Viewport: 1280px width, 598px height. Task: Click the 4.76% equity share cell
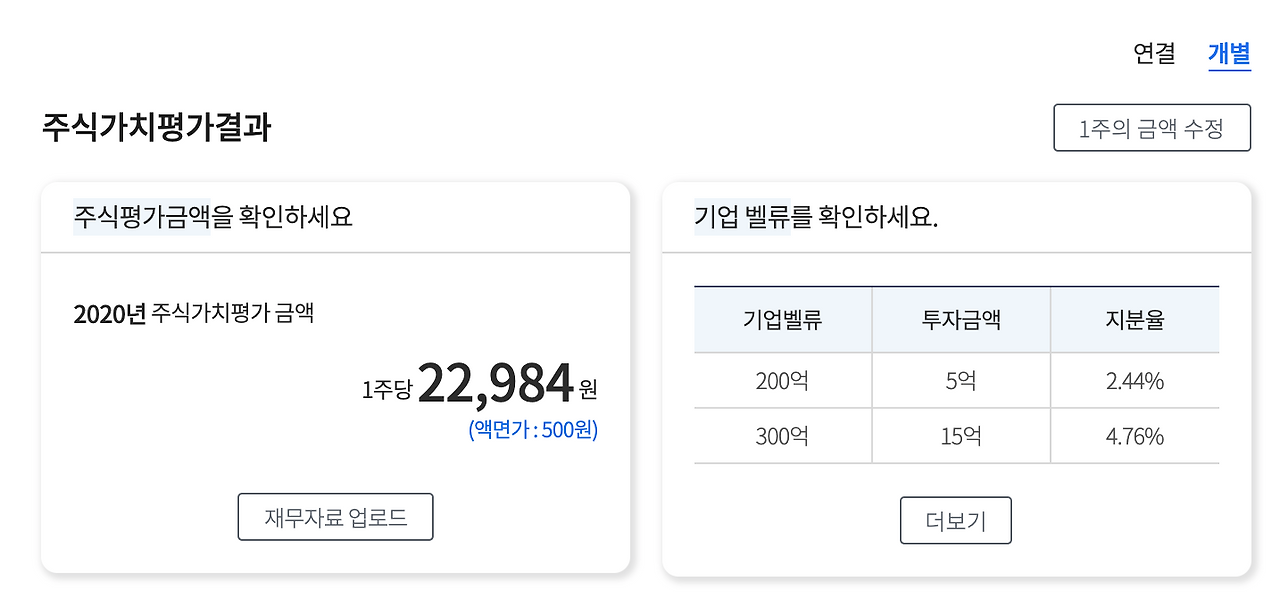coord(1135,435)
